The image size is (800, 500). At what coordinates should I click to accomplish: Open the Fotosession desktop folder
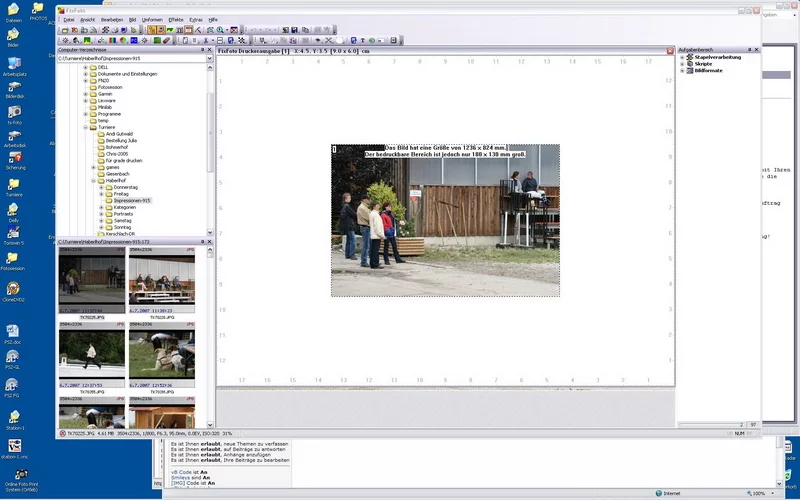(12, 258)
